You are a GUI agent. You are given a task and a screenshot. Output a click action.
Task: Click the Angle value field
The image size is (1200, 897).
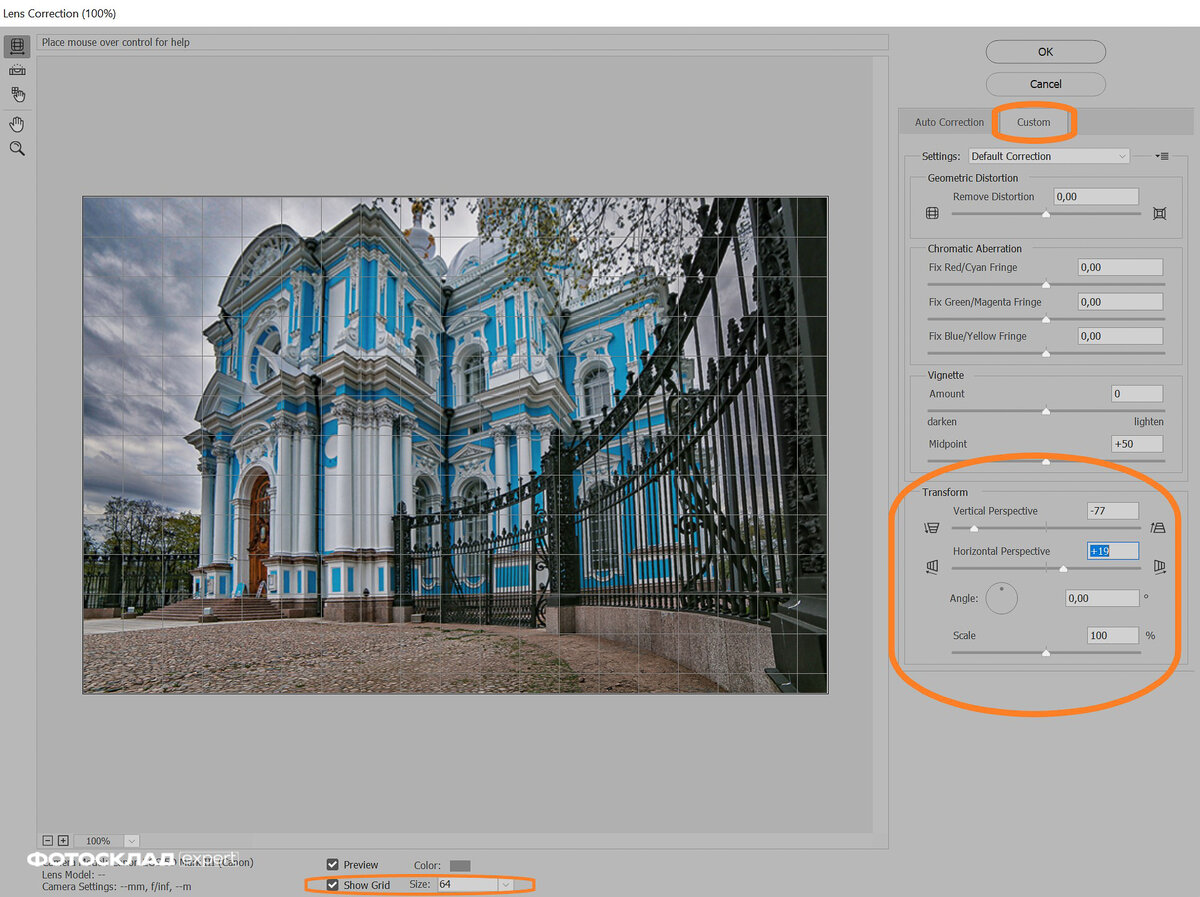(x=1102, y=598)
